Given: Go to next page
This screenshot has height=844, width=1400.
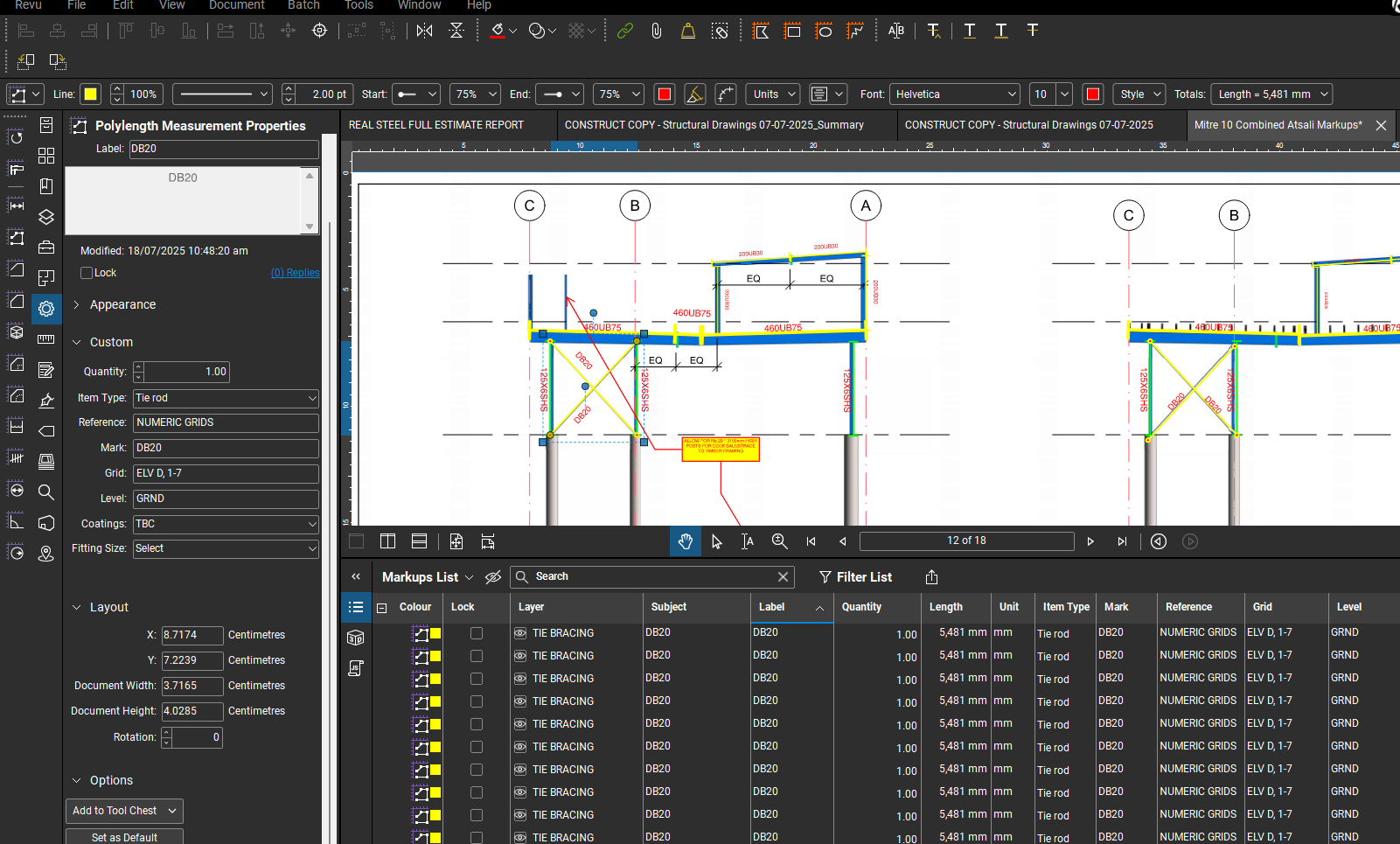Looking at the screenshot, I should 1090,541.
